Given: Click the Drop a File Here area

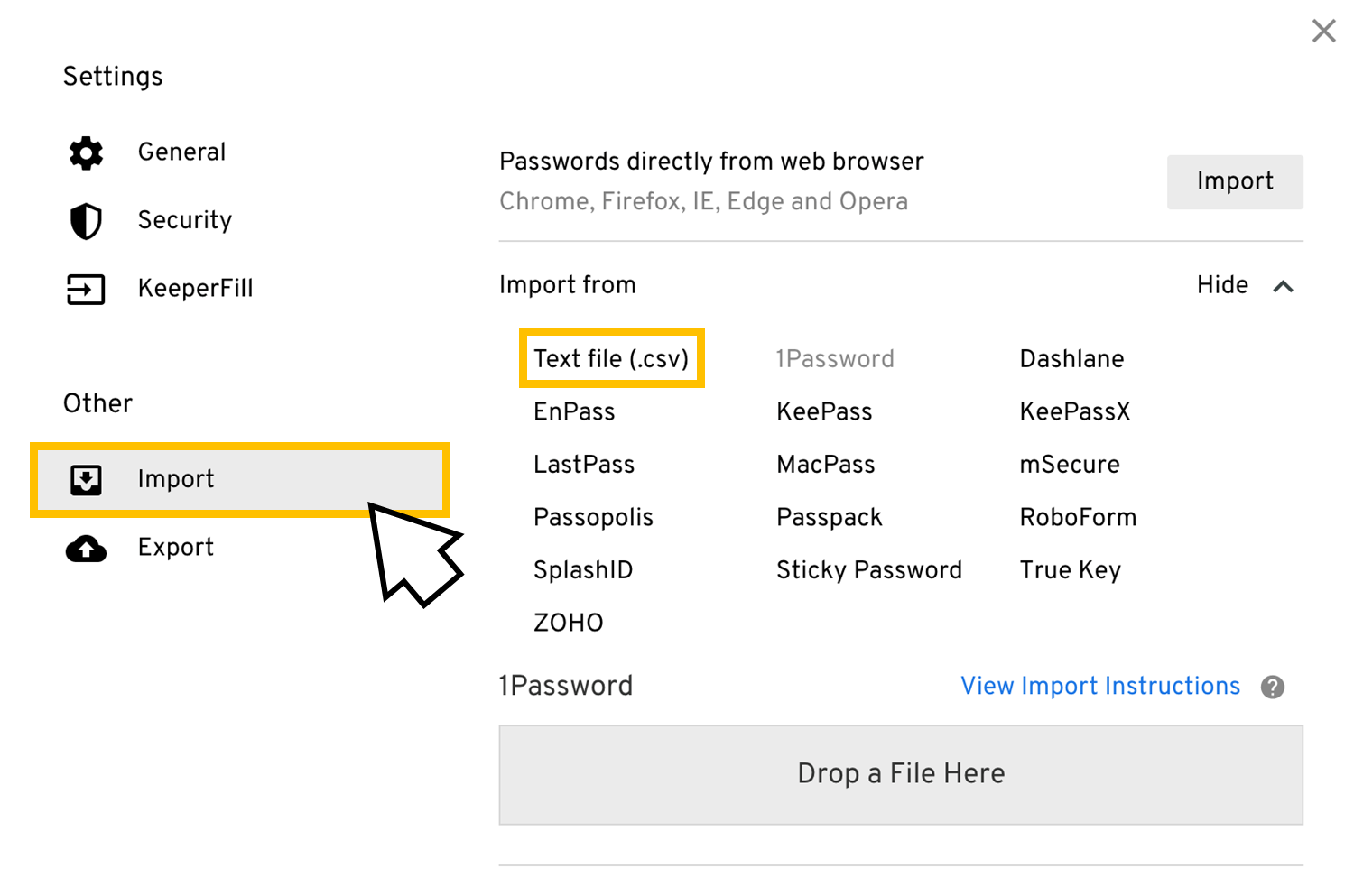Looking at the screenshot, I should (x=901, y=775).
